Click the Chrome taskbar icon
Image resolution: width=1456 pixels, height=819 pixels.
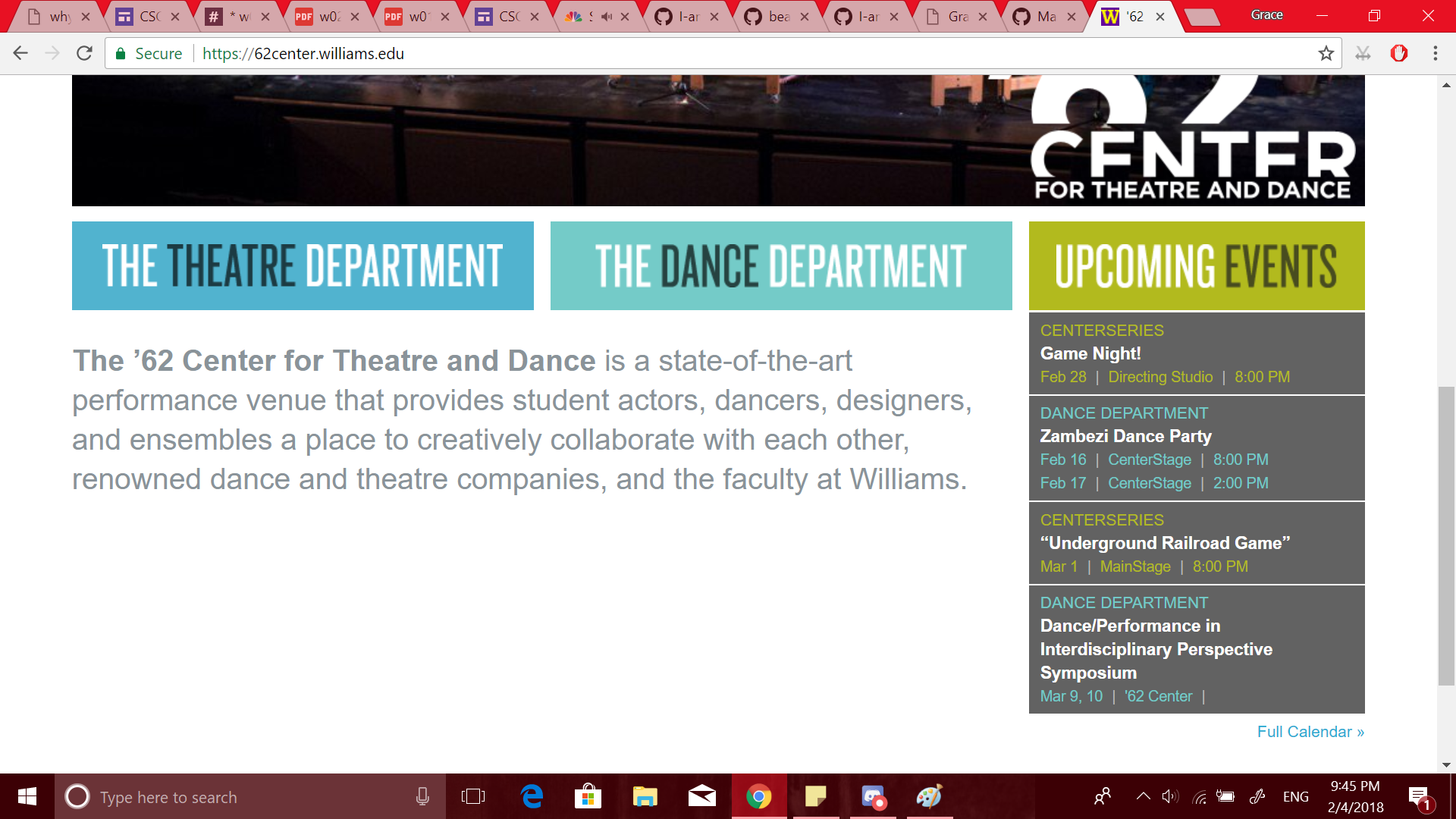[759, 796]
